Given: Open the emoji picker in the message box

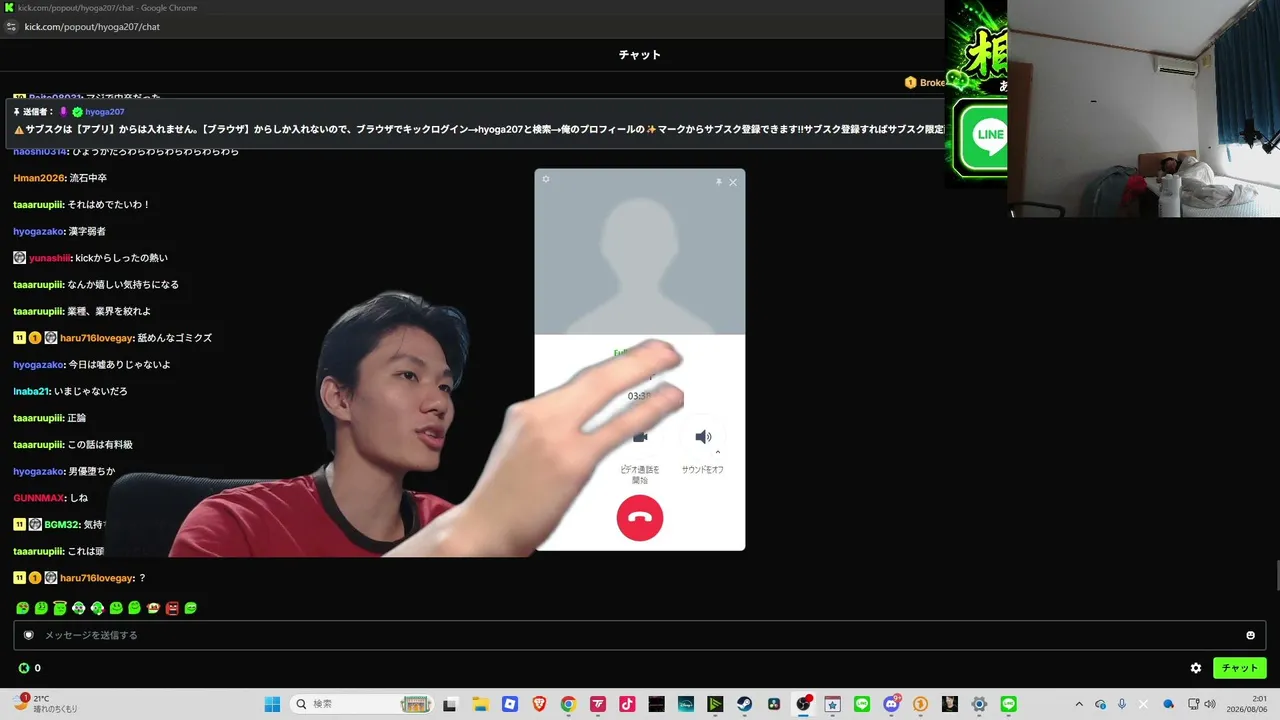Looking at the screenshot, I should pyautogui.click(x=1250, y=635).
